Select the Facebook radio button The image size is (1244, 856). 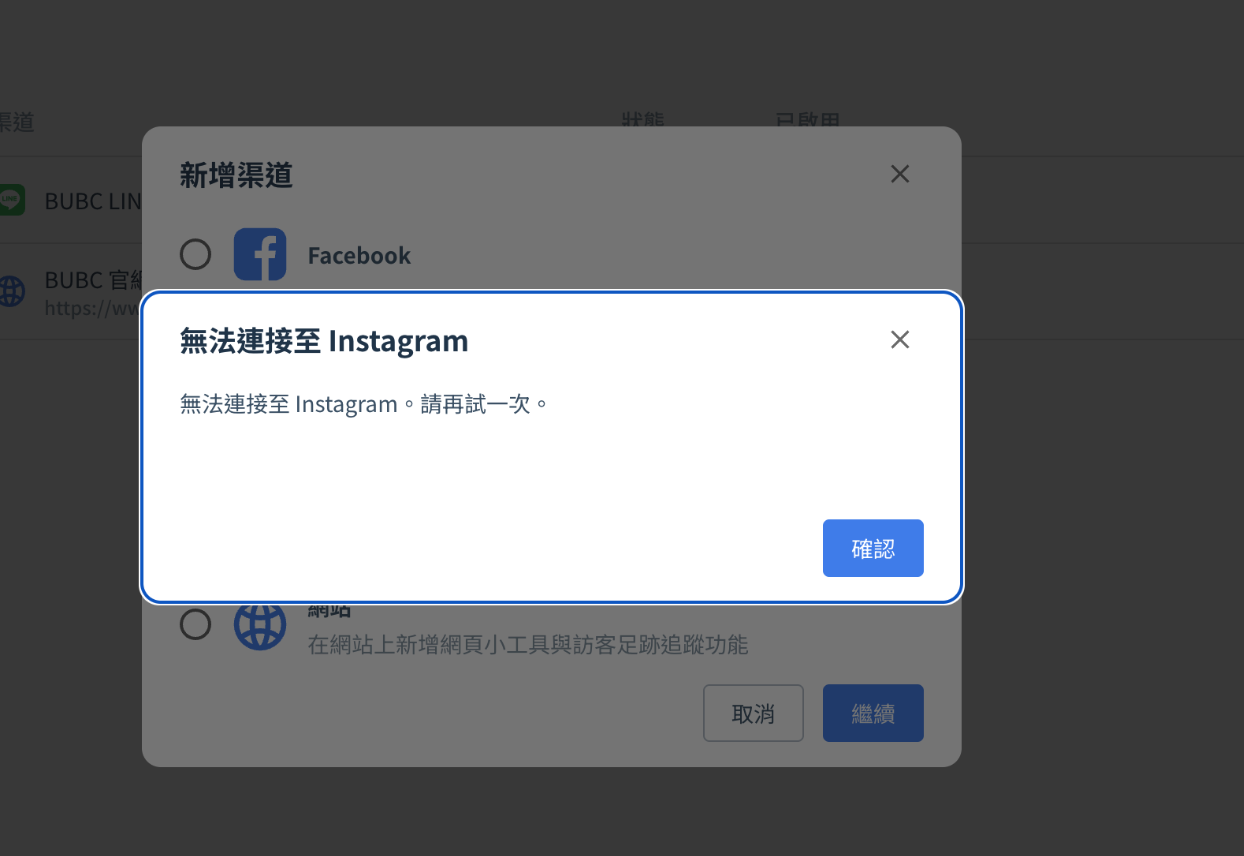tap(195, 254)
